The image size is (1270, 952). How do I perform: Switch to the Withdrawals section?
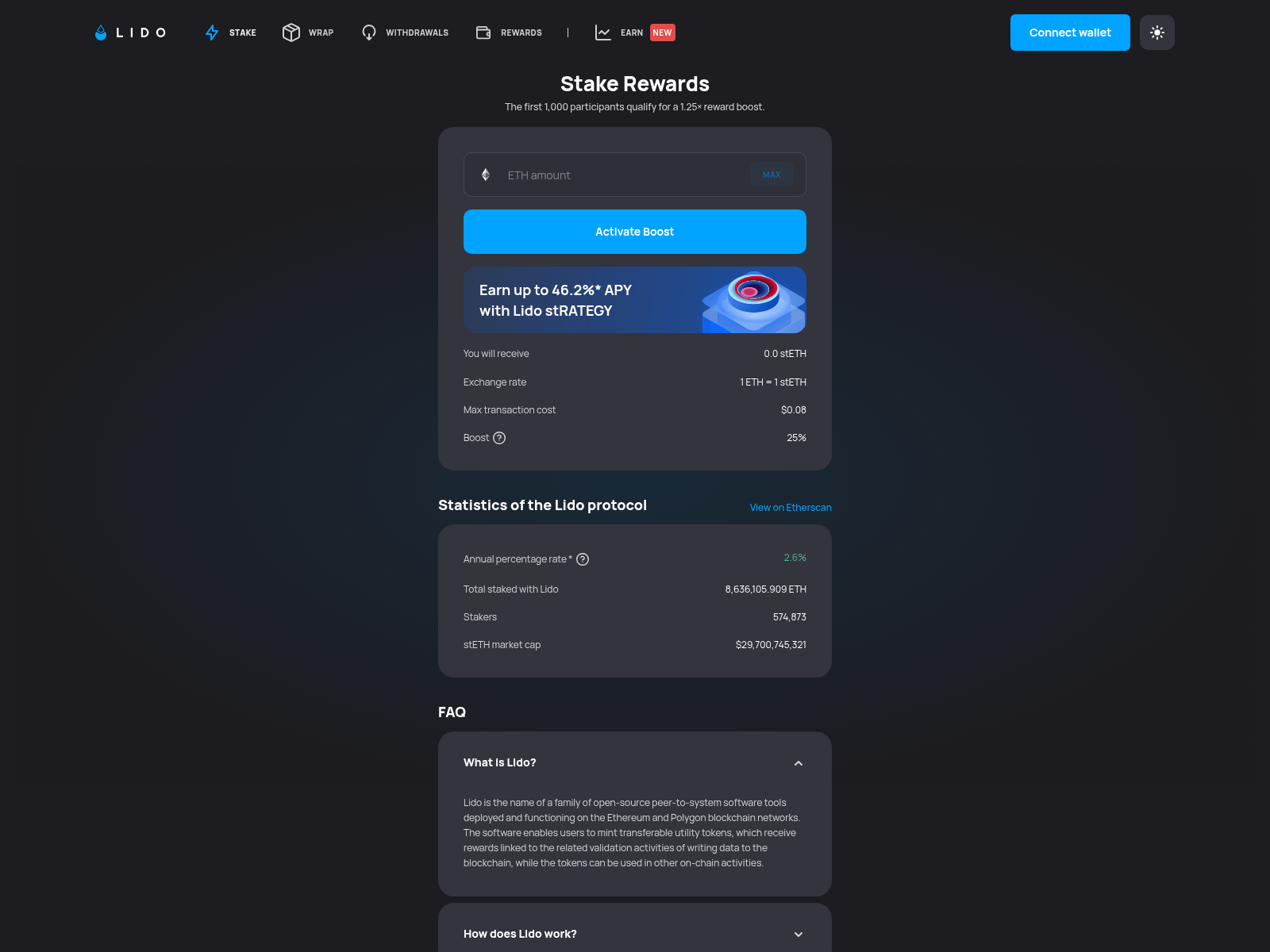point(416,33)
